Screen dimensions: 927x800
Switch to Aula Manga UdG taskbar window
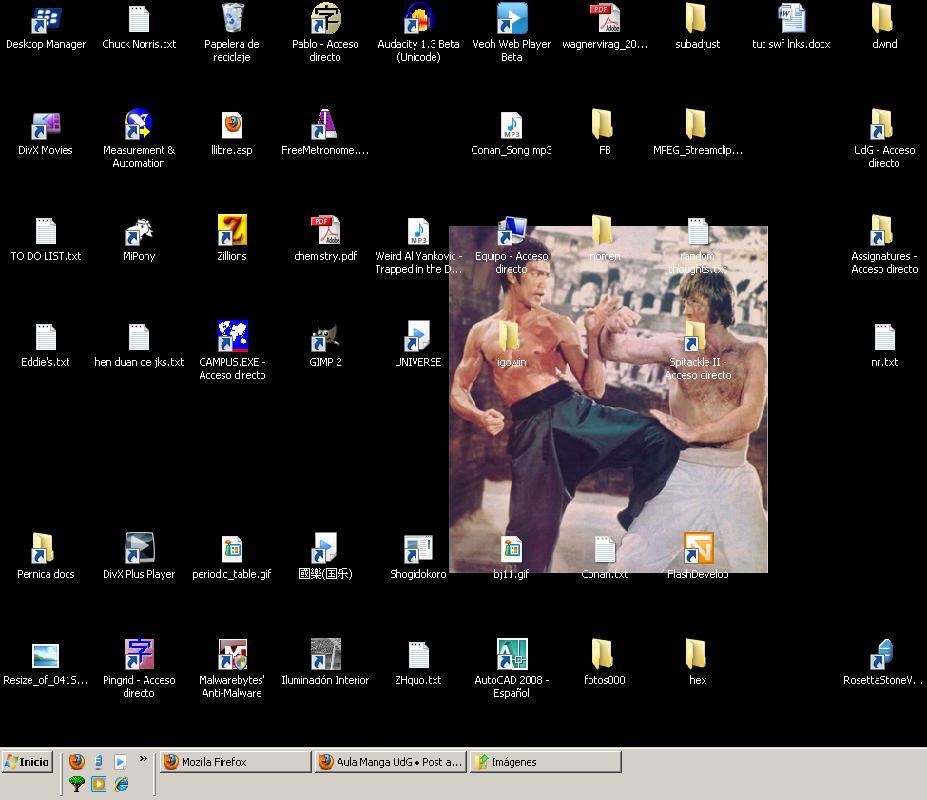(x=391, y=762)
